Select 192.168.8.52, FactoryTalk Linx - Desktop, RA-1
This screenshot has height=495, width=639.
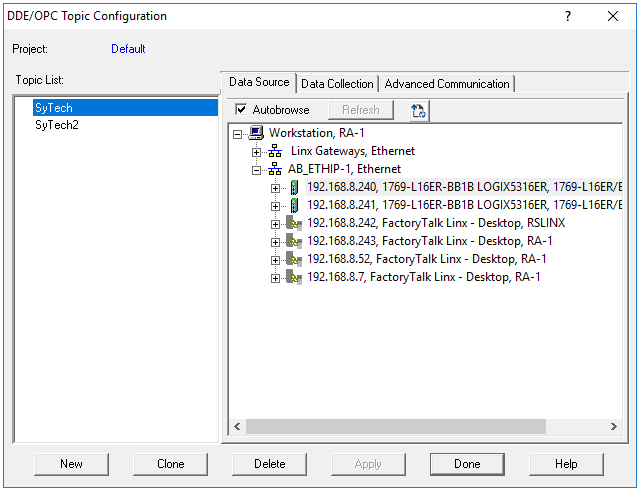(427, 259)
